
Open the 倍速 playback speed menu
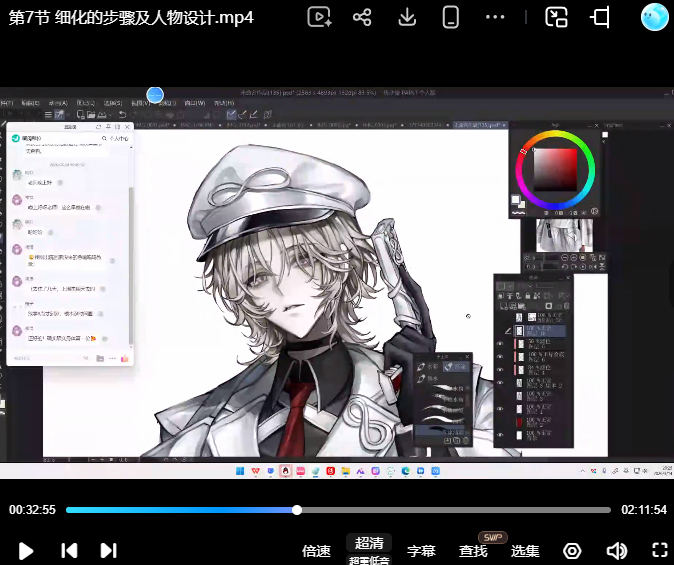(316, 551)
